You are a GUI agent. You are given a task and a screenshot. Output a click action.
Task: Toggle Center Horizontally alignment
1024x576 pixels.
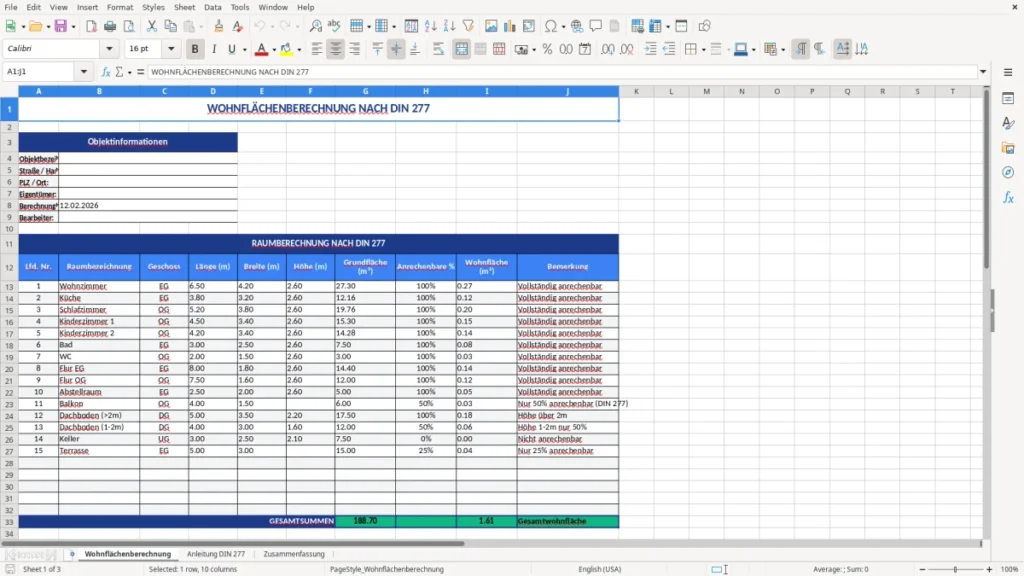pyautogui.click(x=336, y=49)
